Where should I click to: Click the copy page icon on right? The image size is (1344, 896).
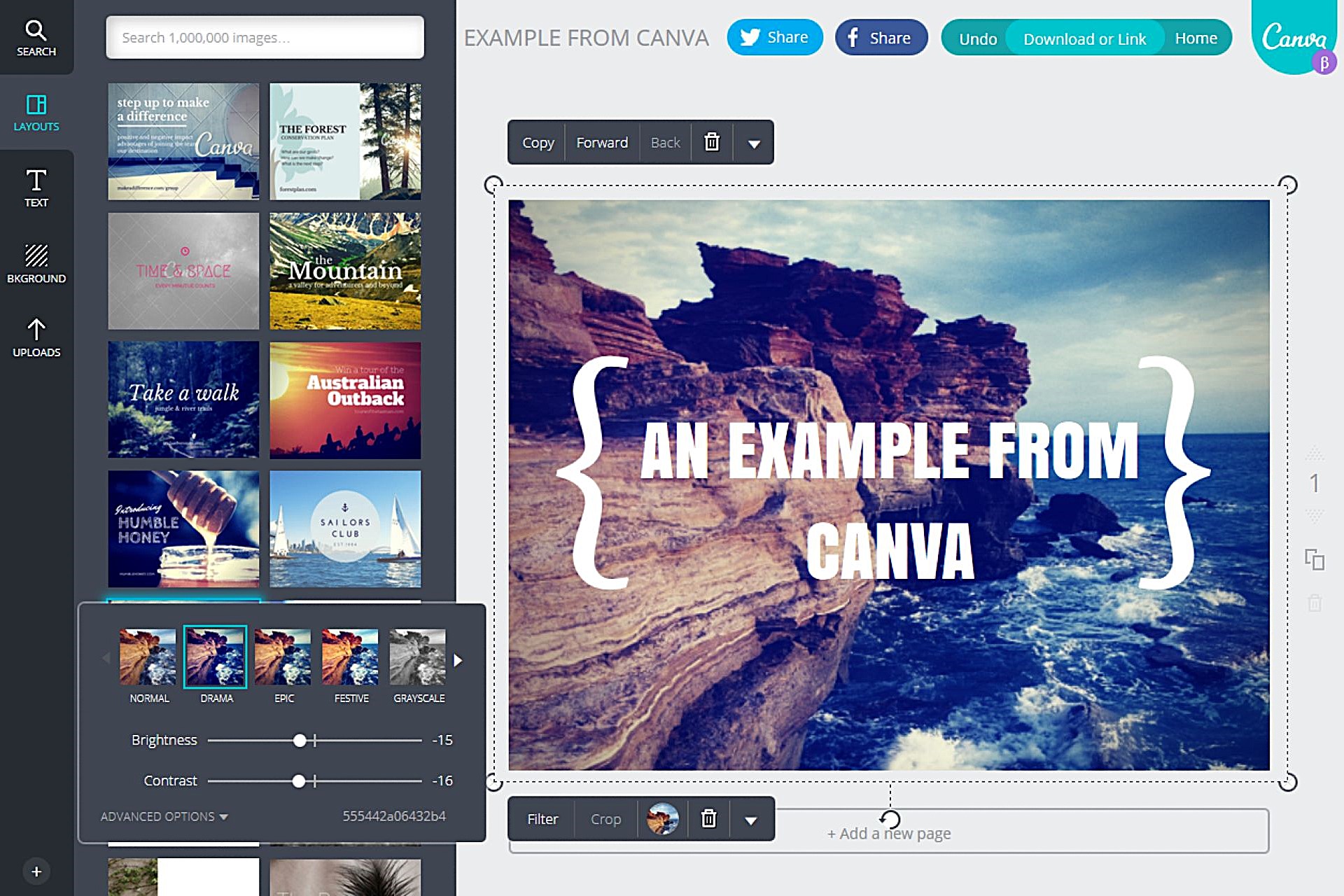click(1314, 559)
